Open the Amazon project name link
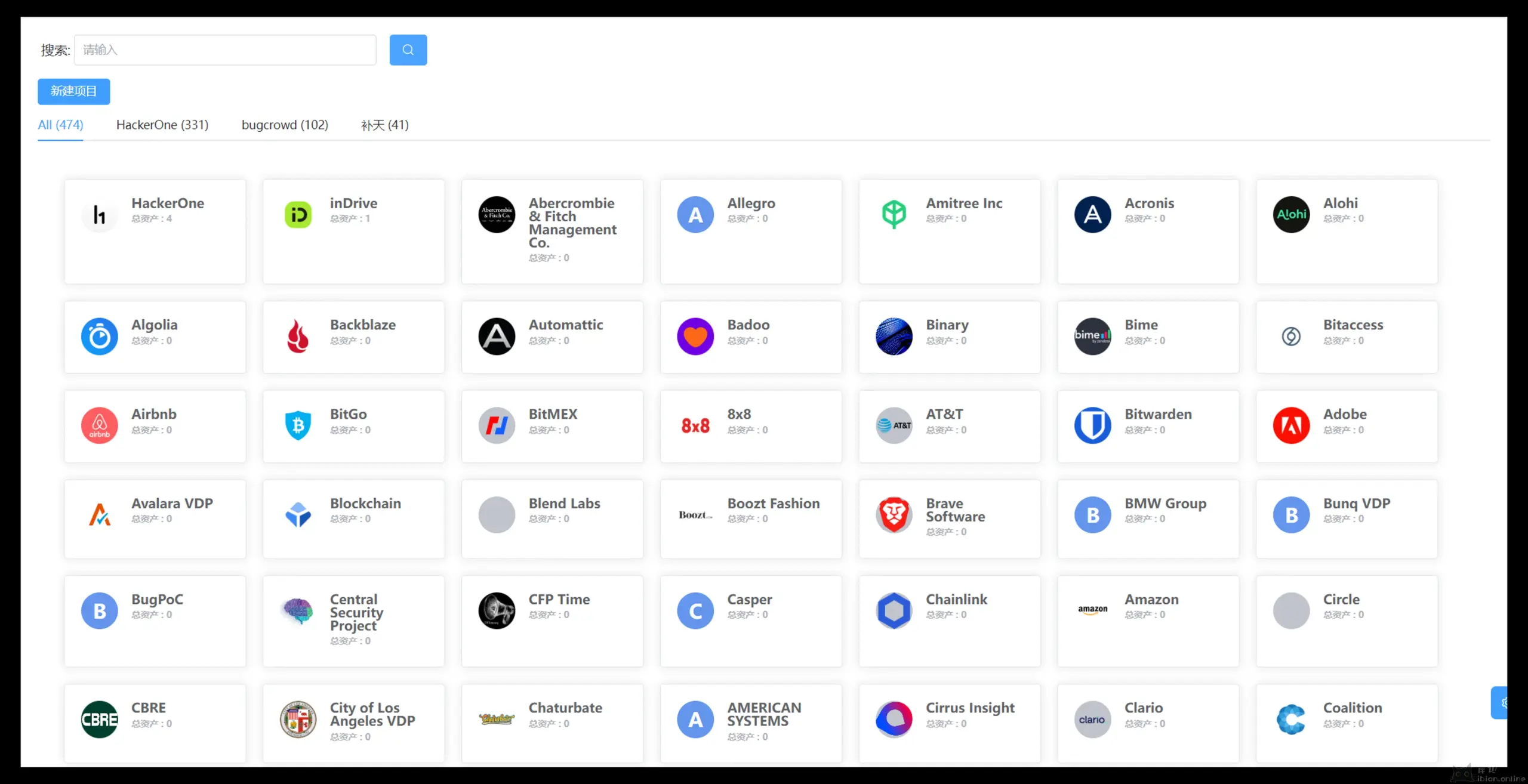This screenshot has width=1528, height=784. pyautogui.click(x=1151, y=599)
